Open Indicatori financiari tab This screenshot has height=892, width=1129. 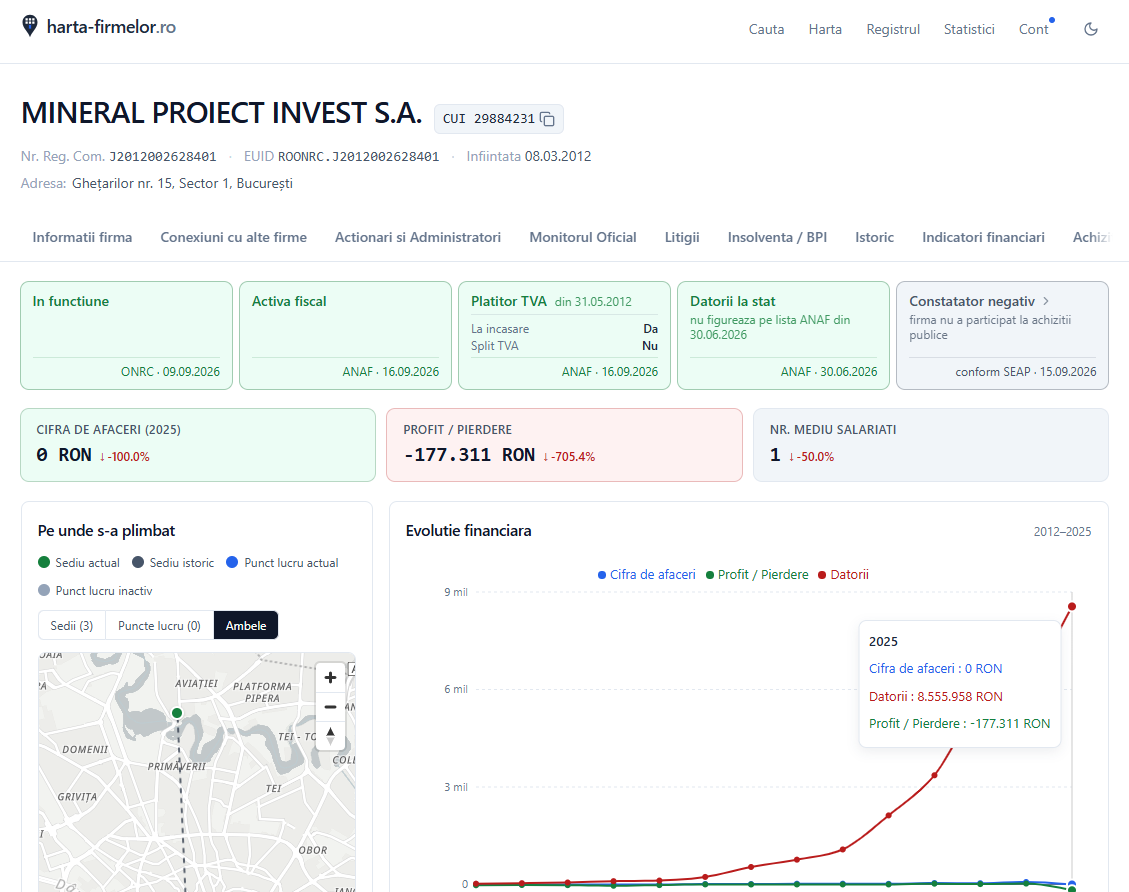click(983, 237)
